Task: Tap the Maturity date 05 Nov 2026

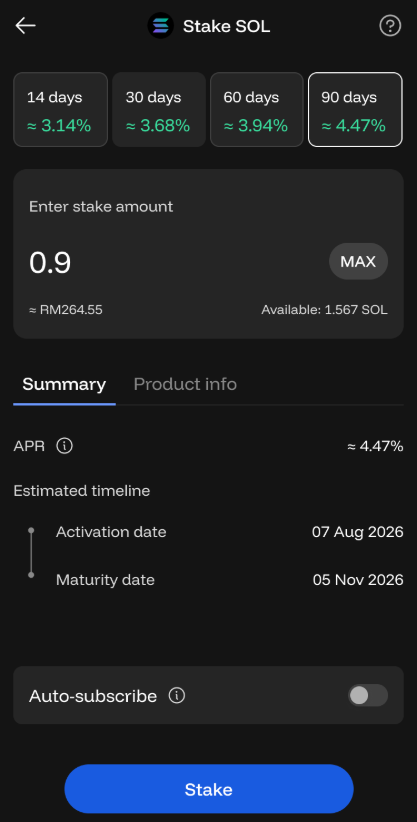Action: coord(358,580)
